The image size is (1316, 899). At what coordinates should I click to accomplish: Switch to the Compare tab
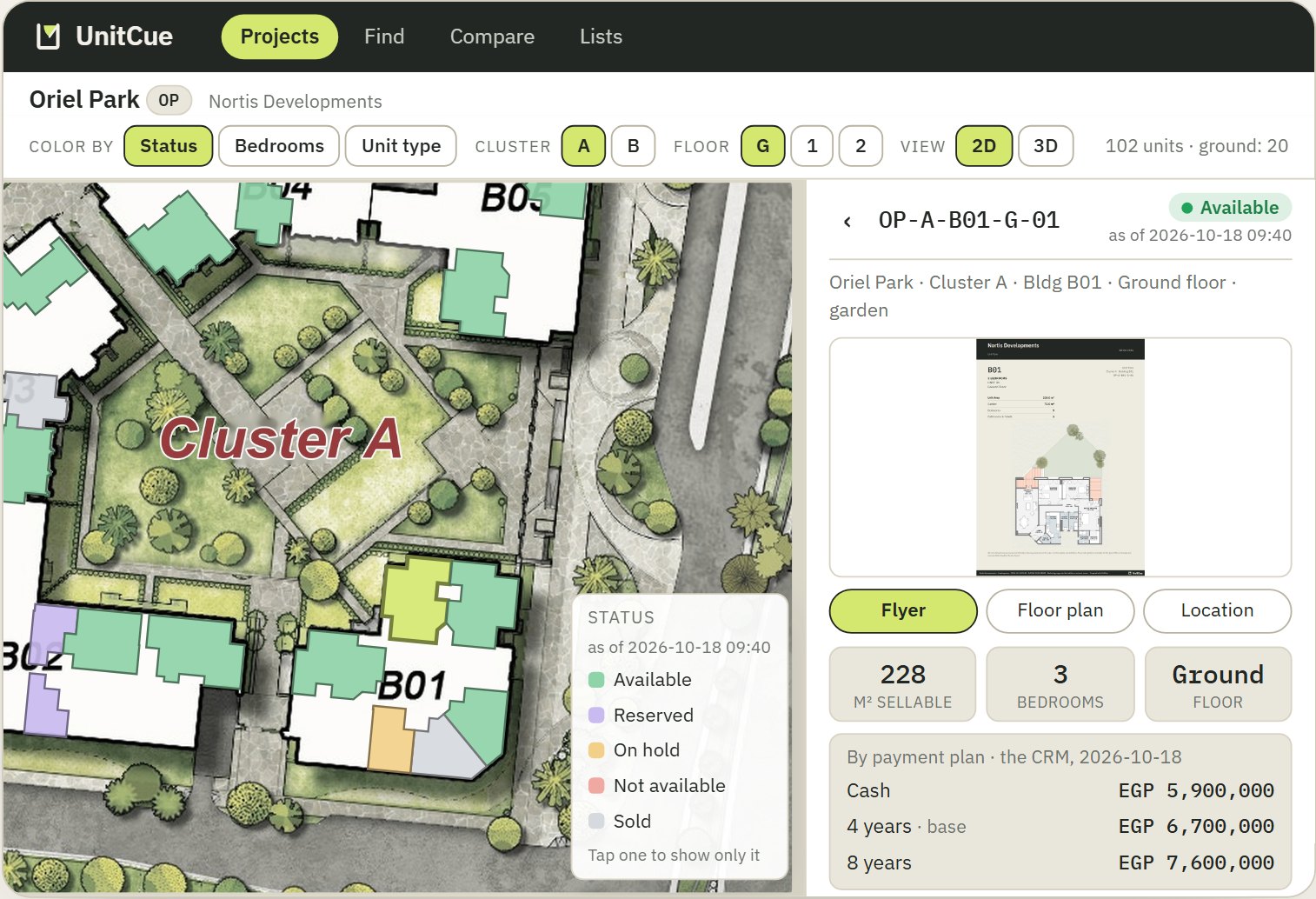click(492, 37)
